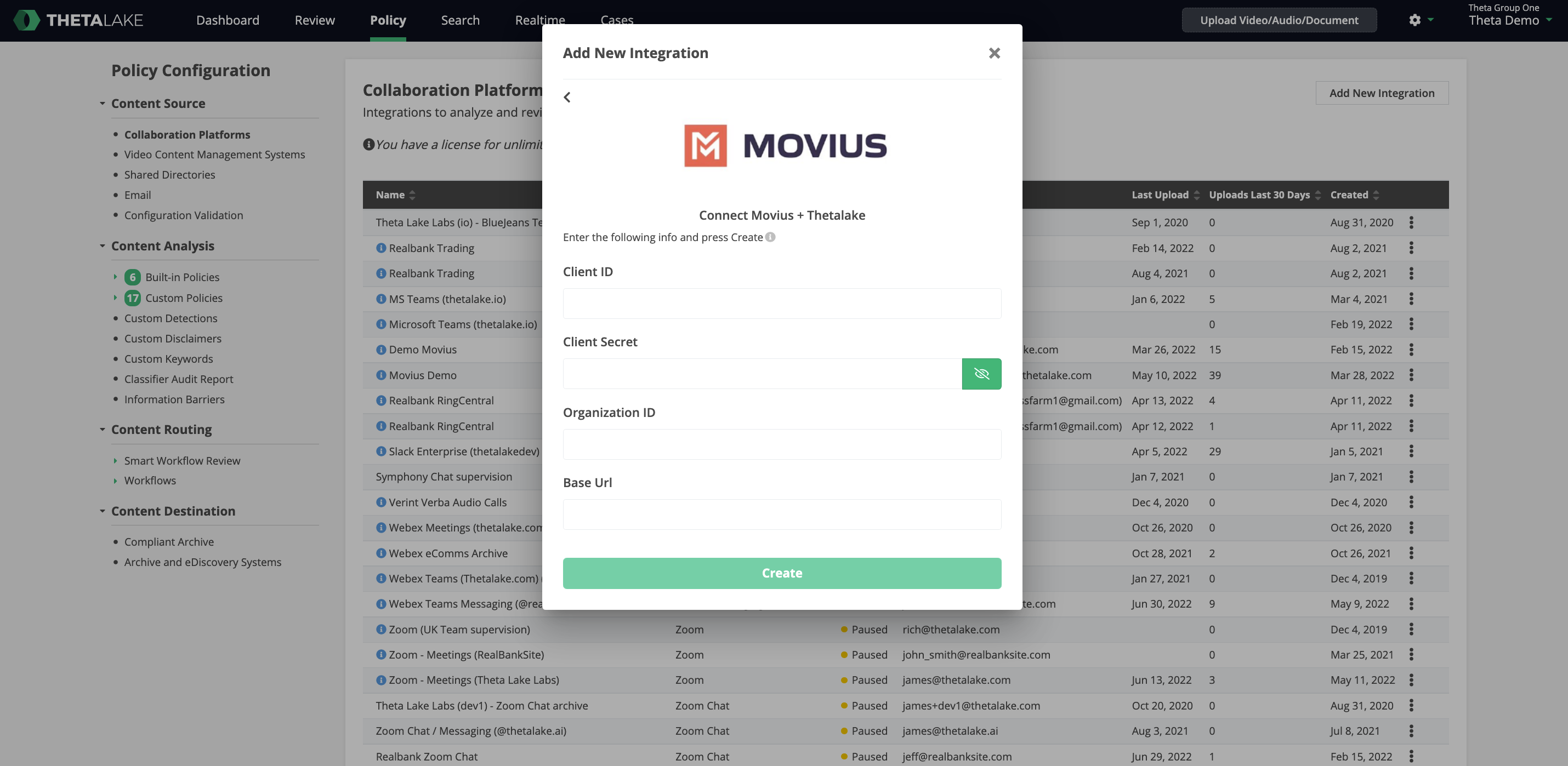Open kebab menu for Demo Movius row
This screenshot has height=766, width=1568.
point(1411,350)
